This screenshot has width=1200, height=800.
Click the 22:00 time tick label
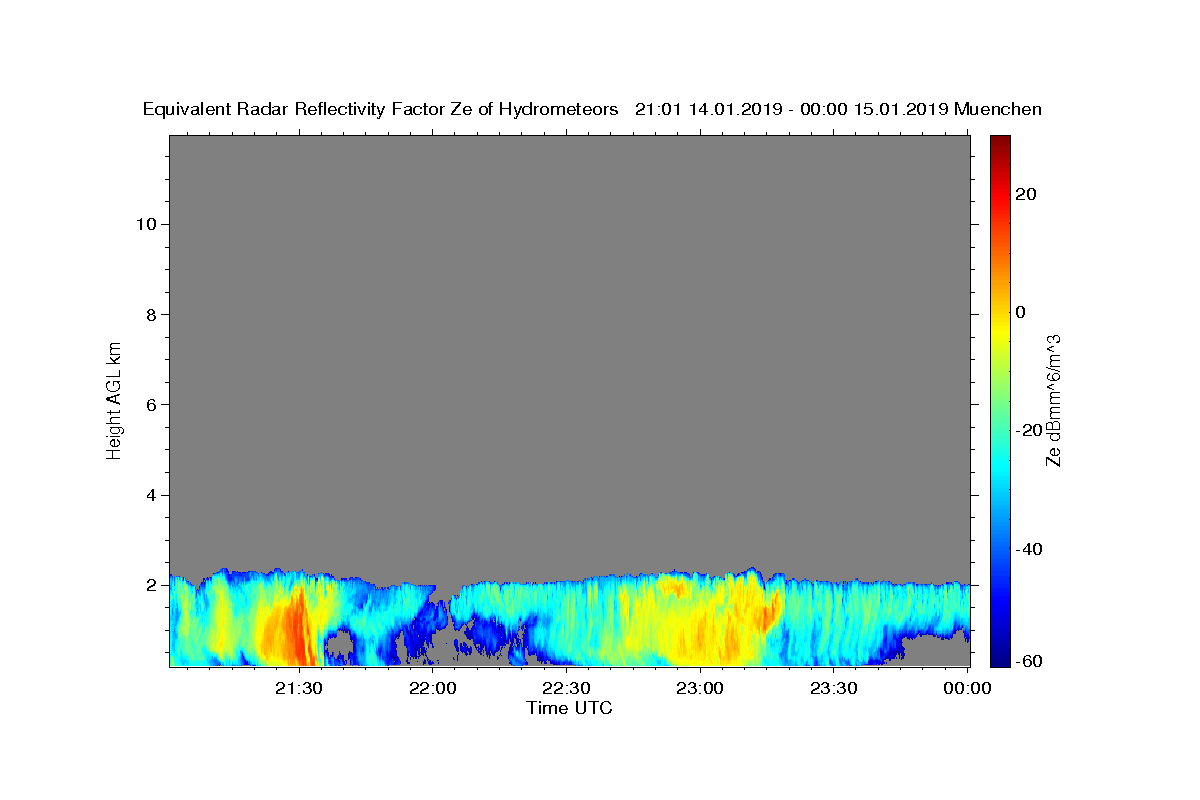click(x=432, y=688)
